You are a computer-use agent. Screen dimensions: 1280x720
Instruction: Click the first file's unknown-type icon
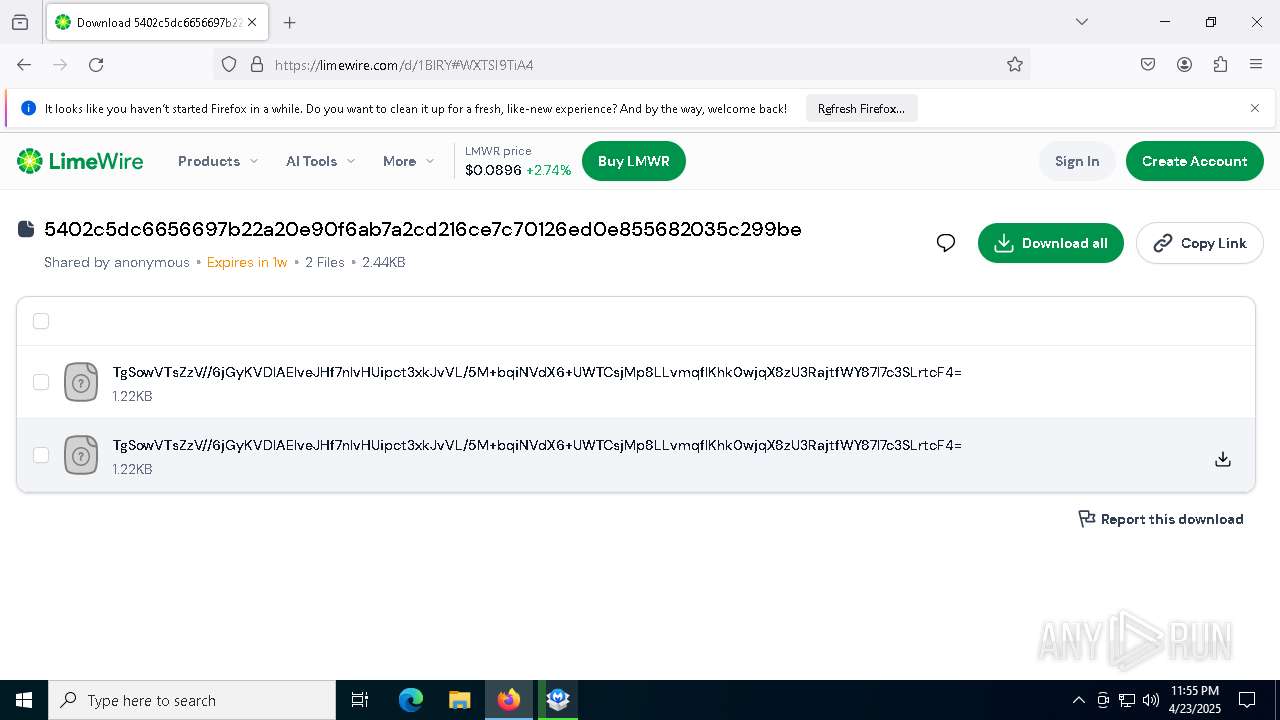tap(81, 382)
